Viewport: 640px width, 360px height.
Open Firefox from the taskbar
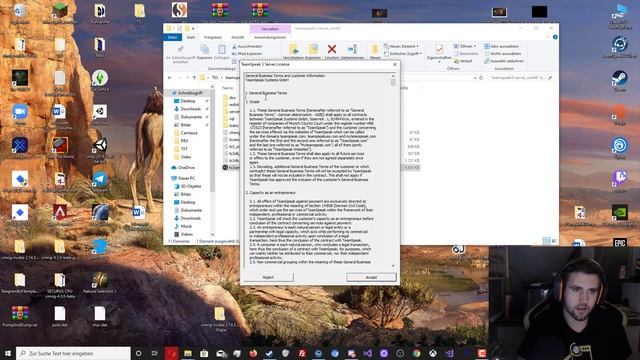pyautogui.click(x=253, y=353)
